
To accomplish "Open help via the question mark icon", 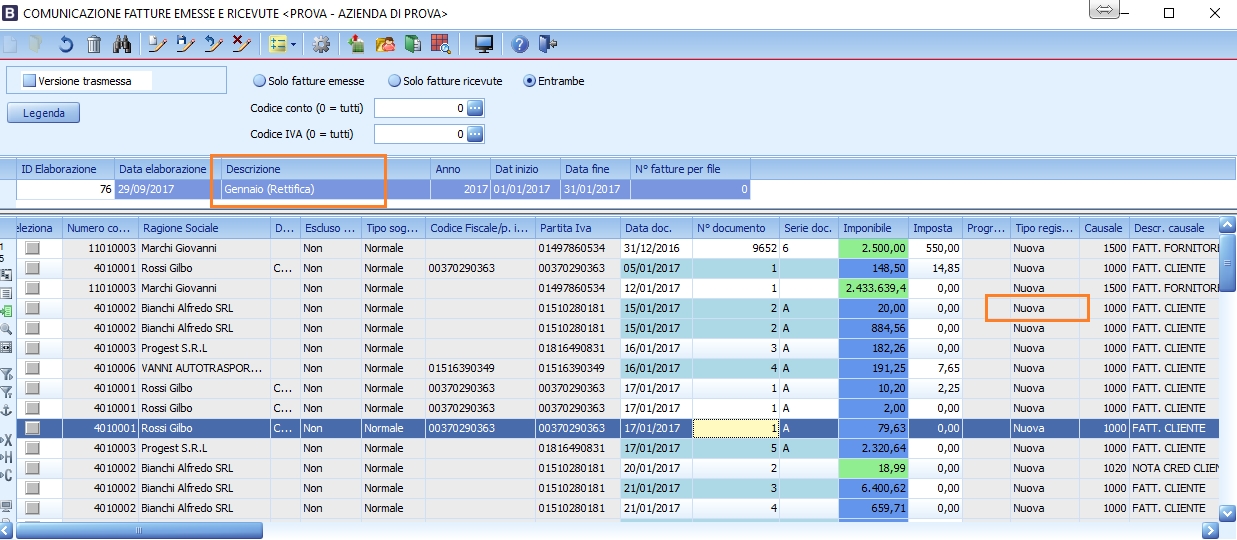I will (x=519, y=44).
